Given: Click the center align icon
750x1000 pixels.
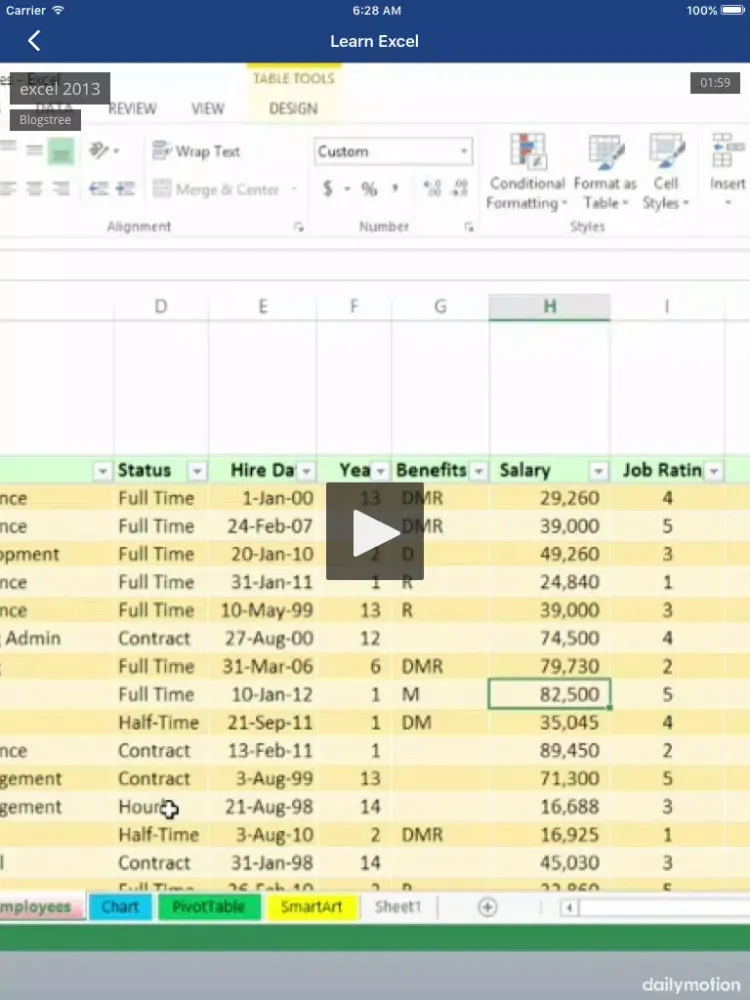Looking at the screenshot, I should tap(34, 189).
